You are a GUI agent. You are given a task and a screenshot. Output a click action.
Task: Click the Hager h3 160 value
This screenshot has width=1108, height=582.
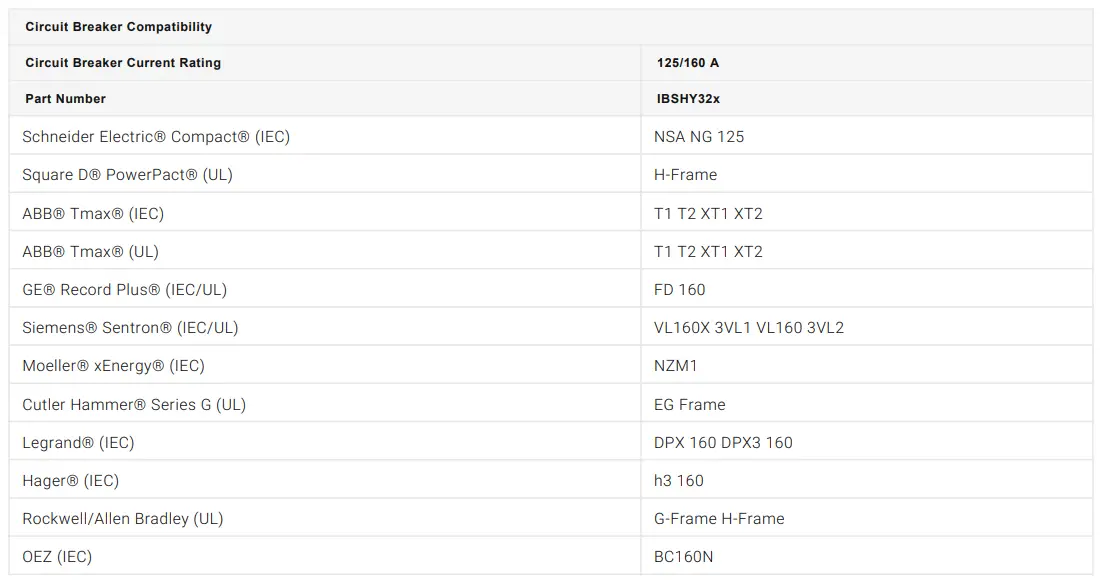coord(678,481)
